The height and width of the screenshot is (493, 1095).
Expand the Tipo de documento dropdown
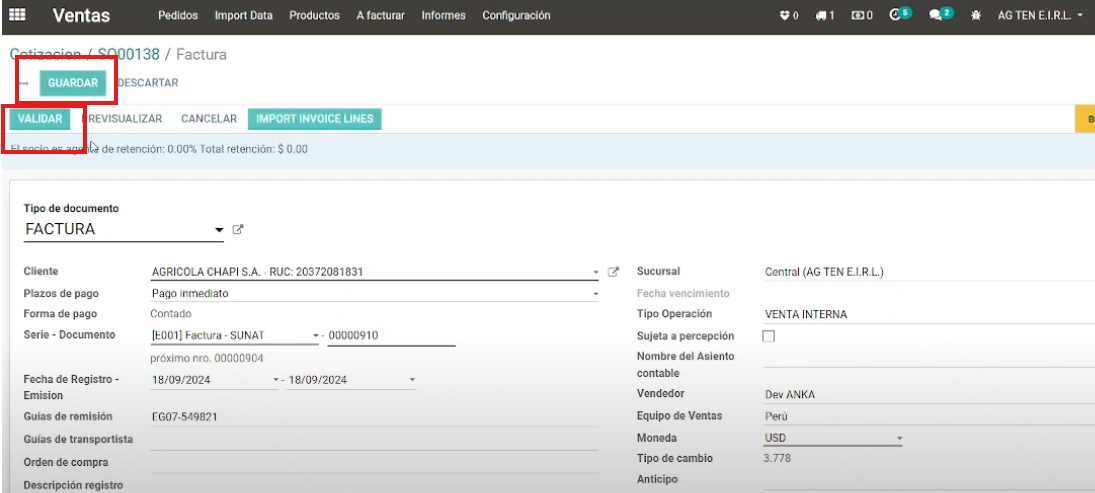[219, 230]
